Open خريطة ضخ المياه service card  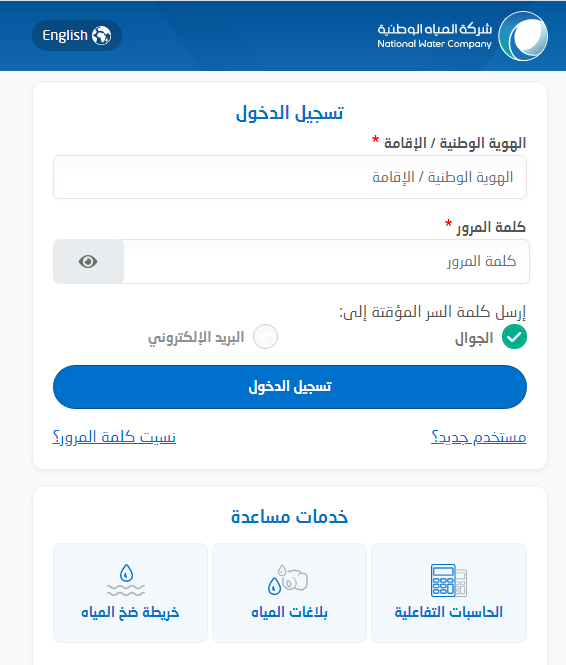point(130,593)
